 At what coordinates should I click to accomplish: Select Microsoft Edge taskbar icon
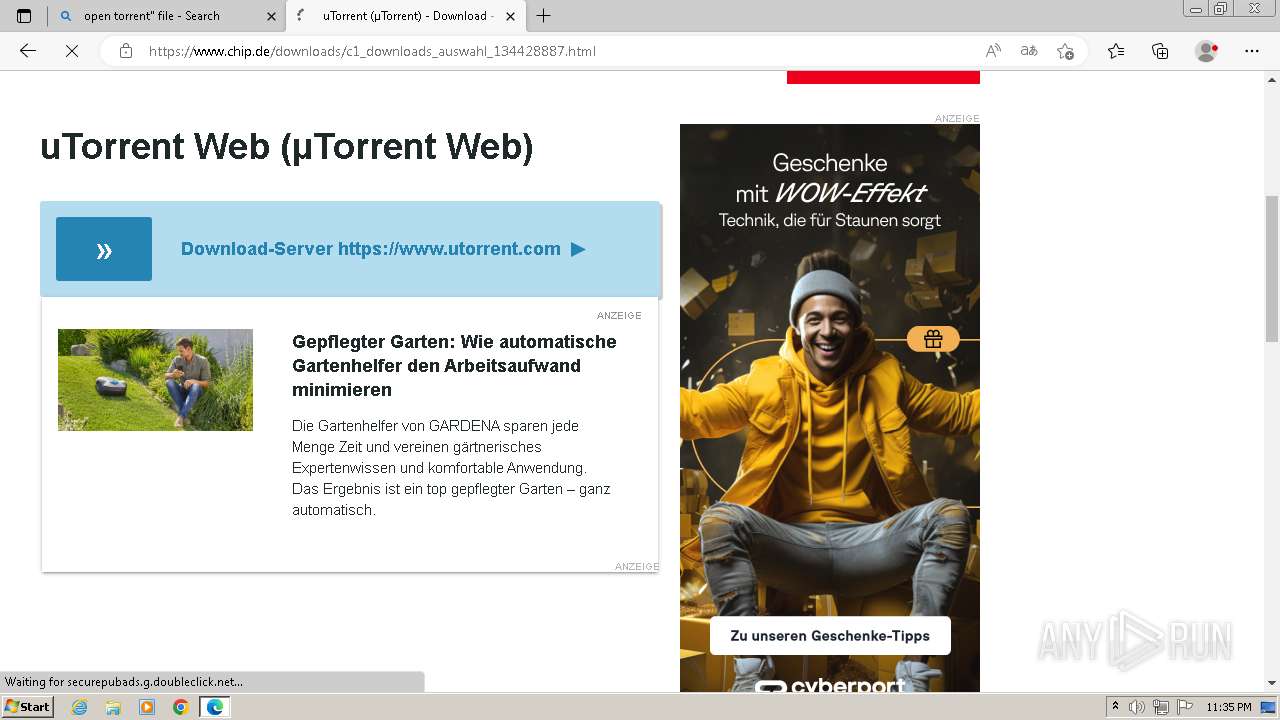[x=215, y=707]
